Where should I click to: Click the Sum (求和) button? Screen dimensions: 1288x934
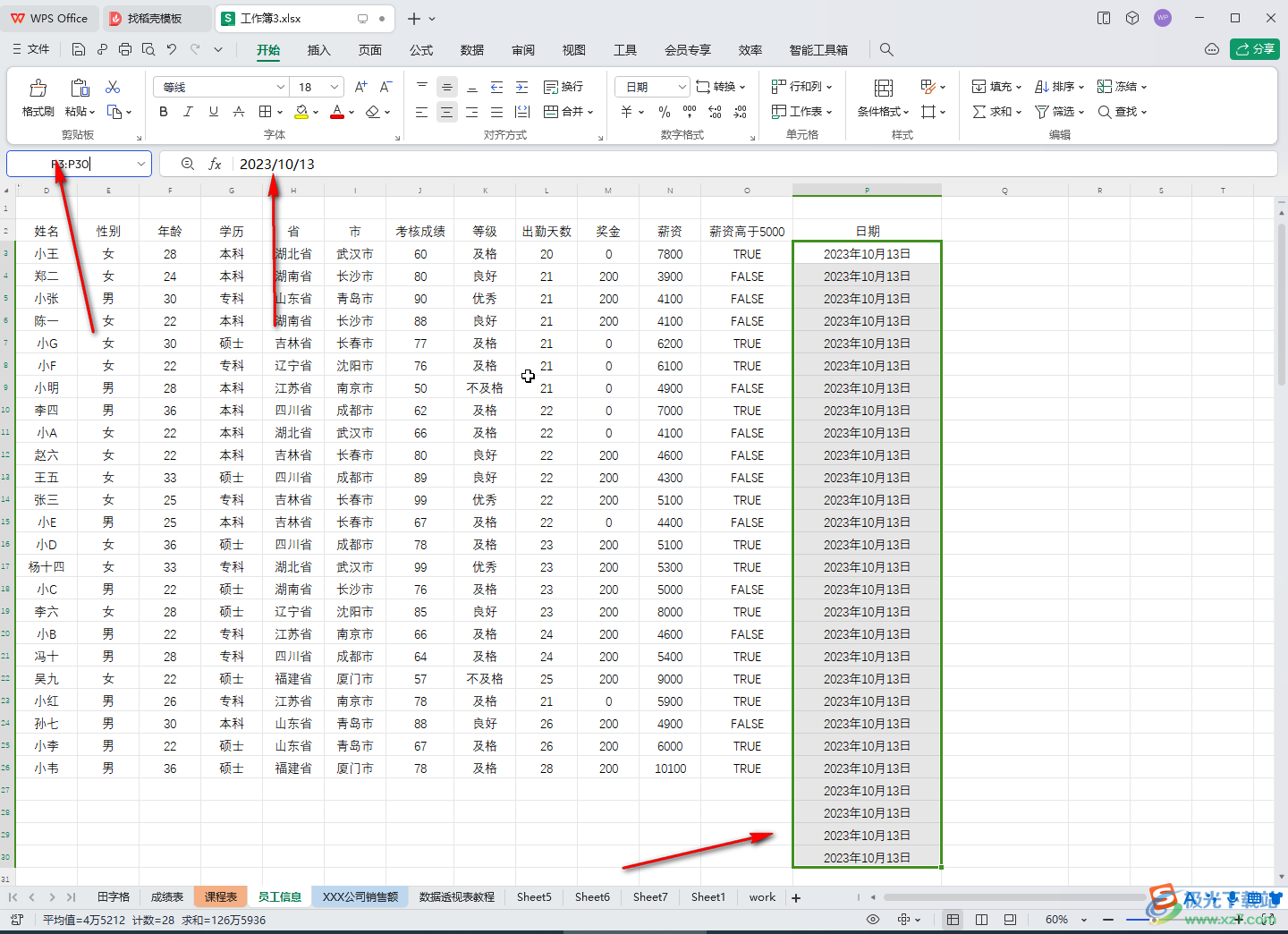pos(996,112)
